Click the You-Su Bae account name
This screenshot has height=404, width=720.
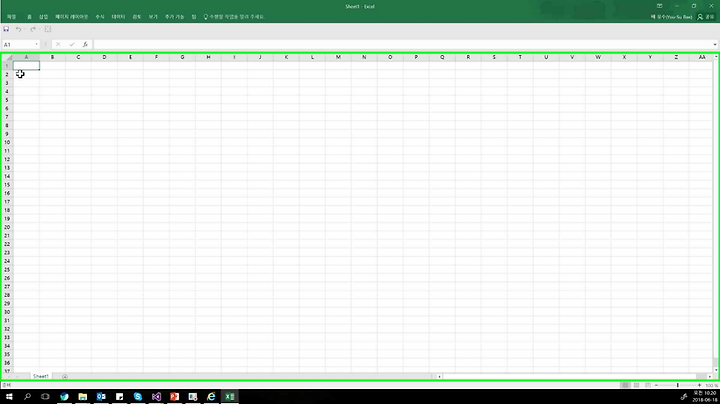click(671, 17)
